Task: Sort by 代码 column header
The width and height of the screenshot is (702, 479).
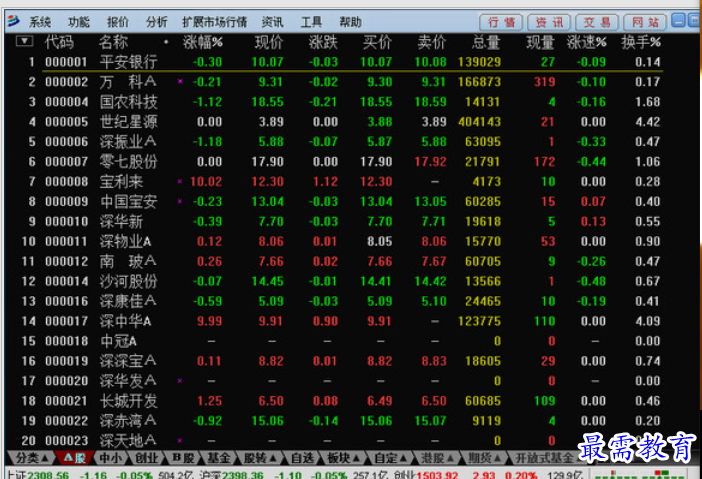Action: (x=59, y=42)
